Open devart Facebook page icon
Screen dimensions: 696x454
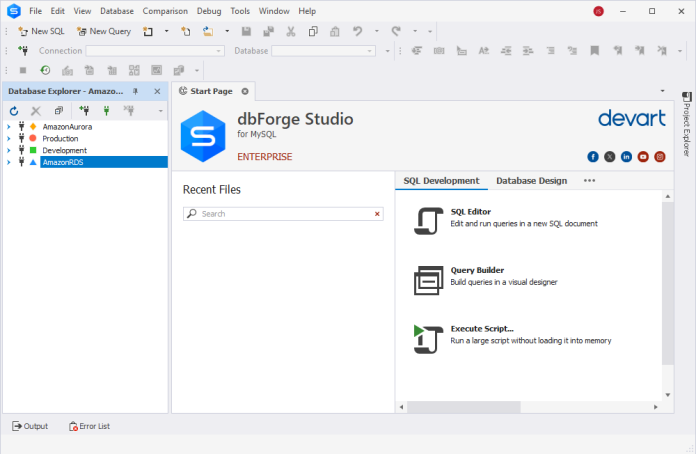(593, 157)
